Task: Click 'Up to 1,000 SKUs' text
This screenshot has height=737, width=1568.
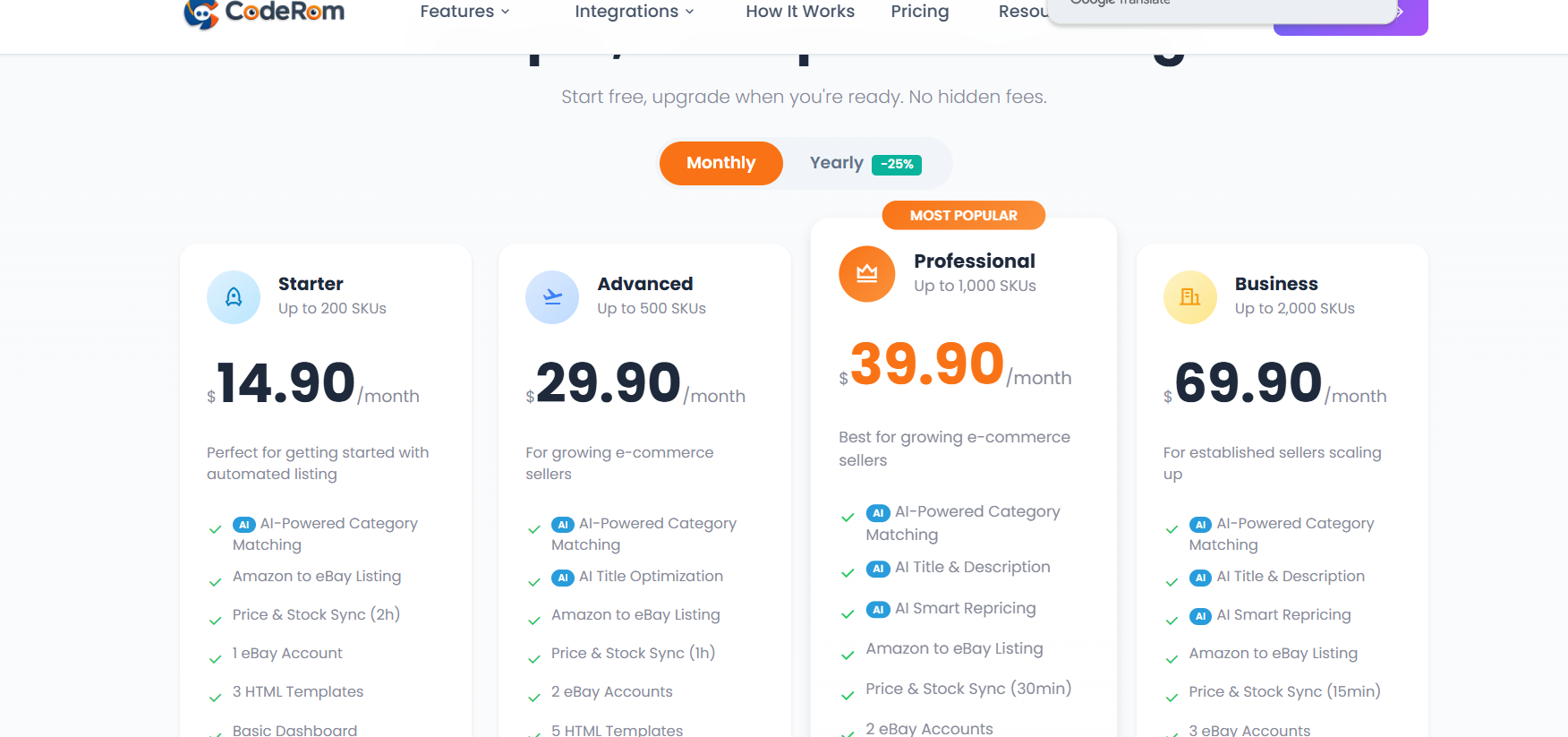Action: pyautogui.click(x=975, y=286)
